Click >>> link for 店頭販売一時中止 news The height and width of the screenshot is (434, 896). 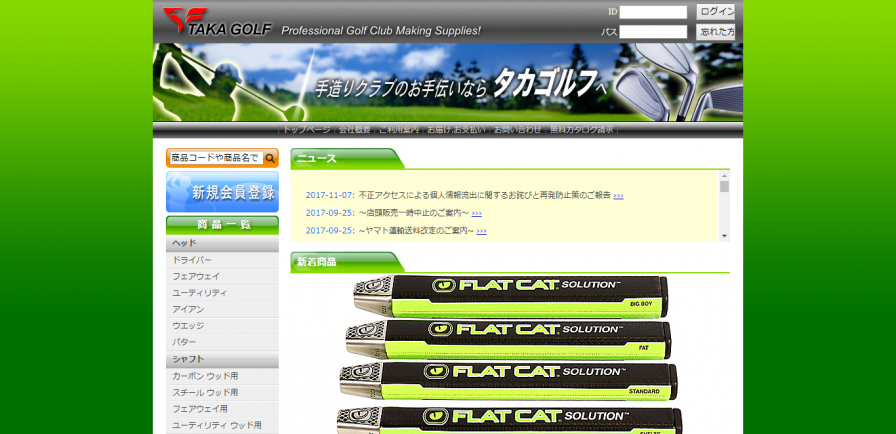click(477, 214)
